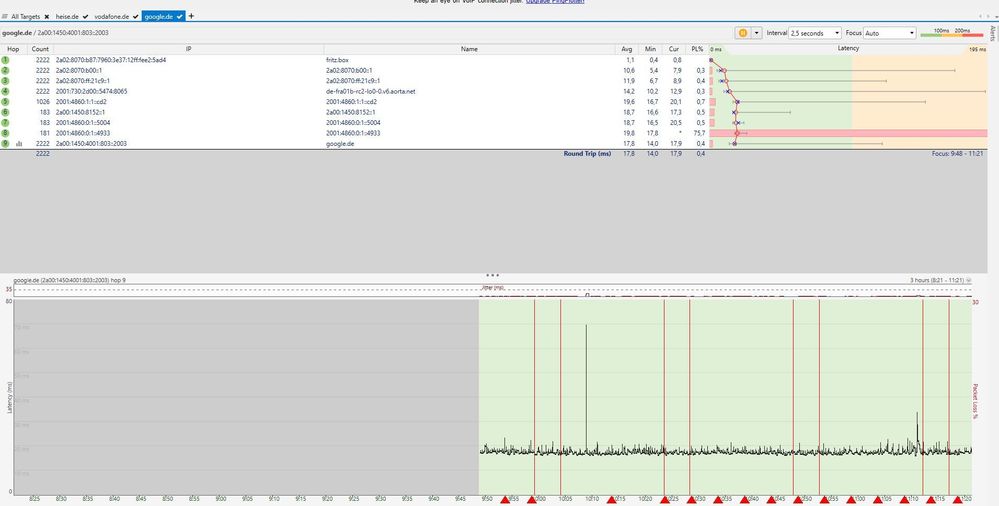Image resolution: width=999 pixels, height=506 pixels.
Task: Sort by the IP column header
Action: pyautogui.click(x=189, y=49)
